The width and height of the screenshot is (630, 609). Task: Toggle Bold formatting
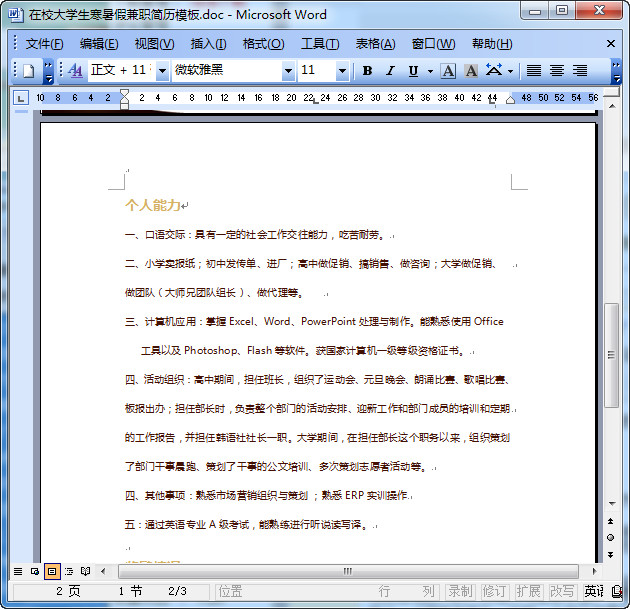367,71
